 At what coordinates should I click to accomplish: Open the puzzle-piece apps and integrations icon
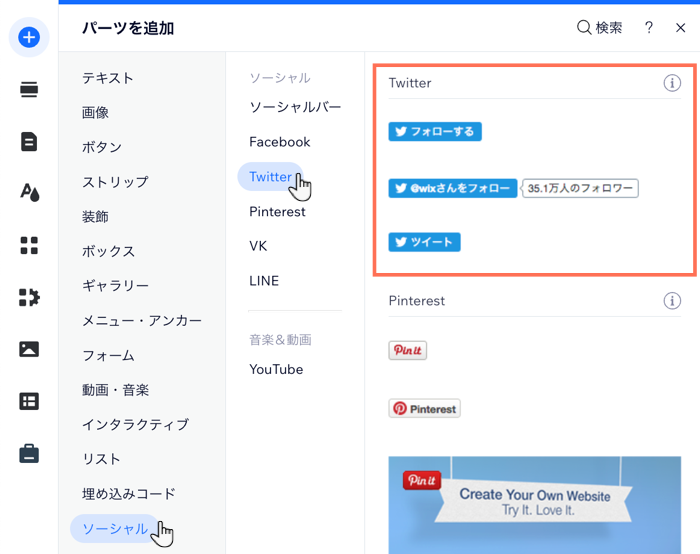coord(29,297)
